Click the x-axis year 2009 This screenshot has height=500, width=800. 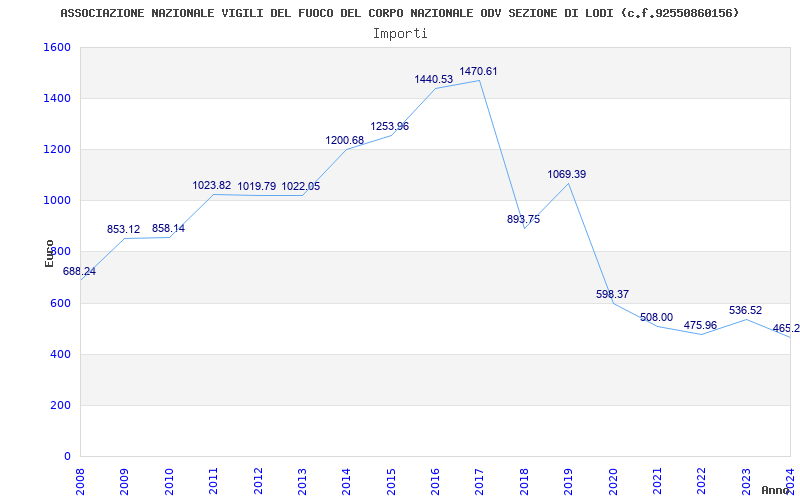[x=124, y=481]
